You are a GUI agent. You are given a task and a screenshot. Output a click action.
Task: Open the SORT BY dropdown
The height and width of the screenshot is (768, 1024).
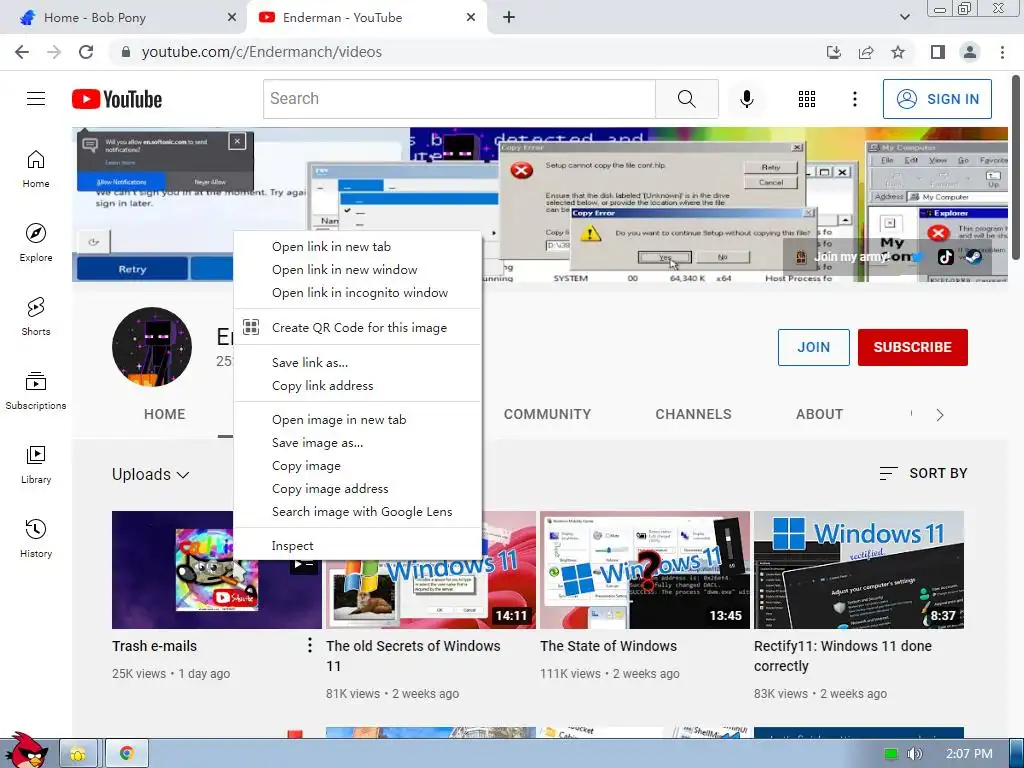[x=923, y=473]
